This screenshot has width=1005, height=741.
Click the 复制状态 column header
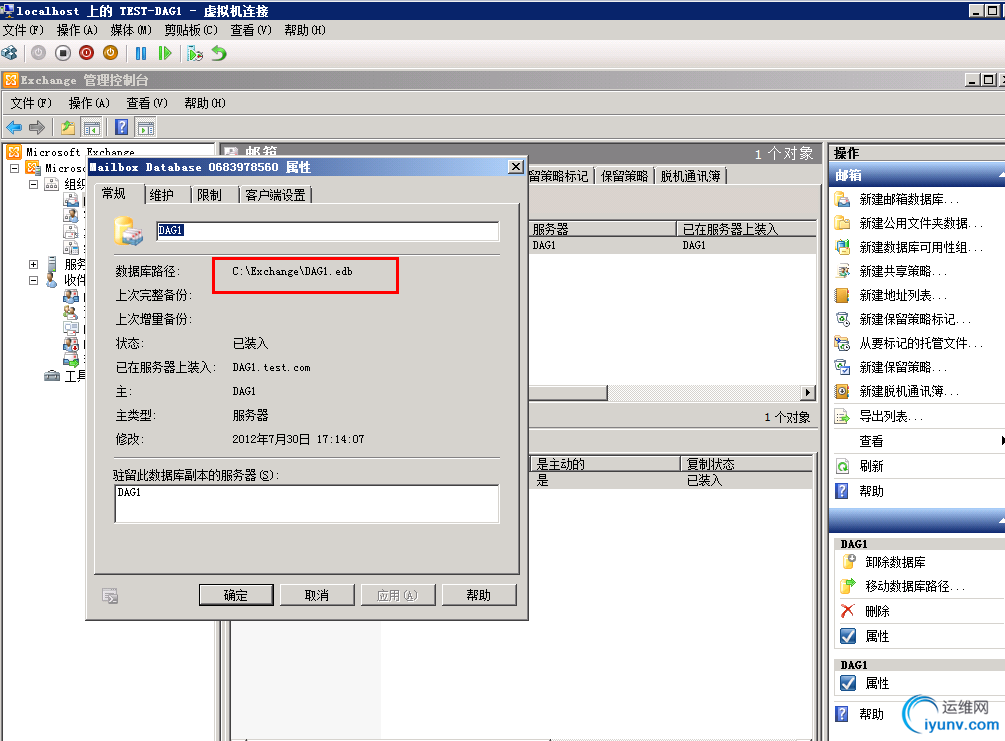click(x=747, y=463)
